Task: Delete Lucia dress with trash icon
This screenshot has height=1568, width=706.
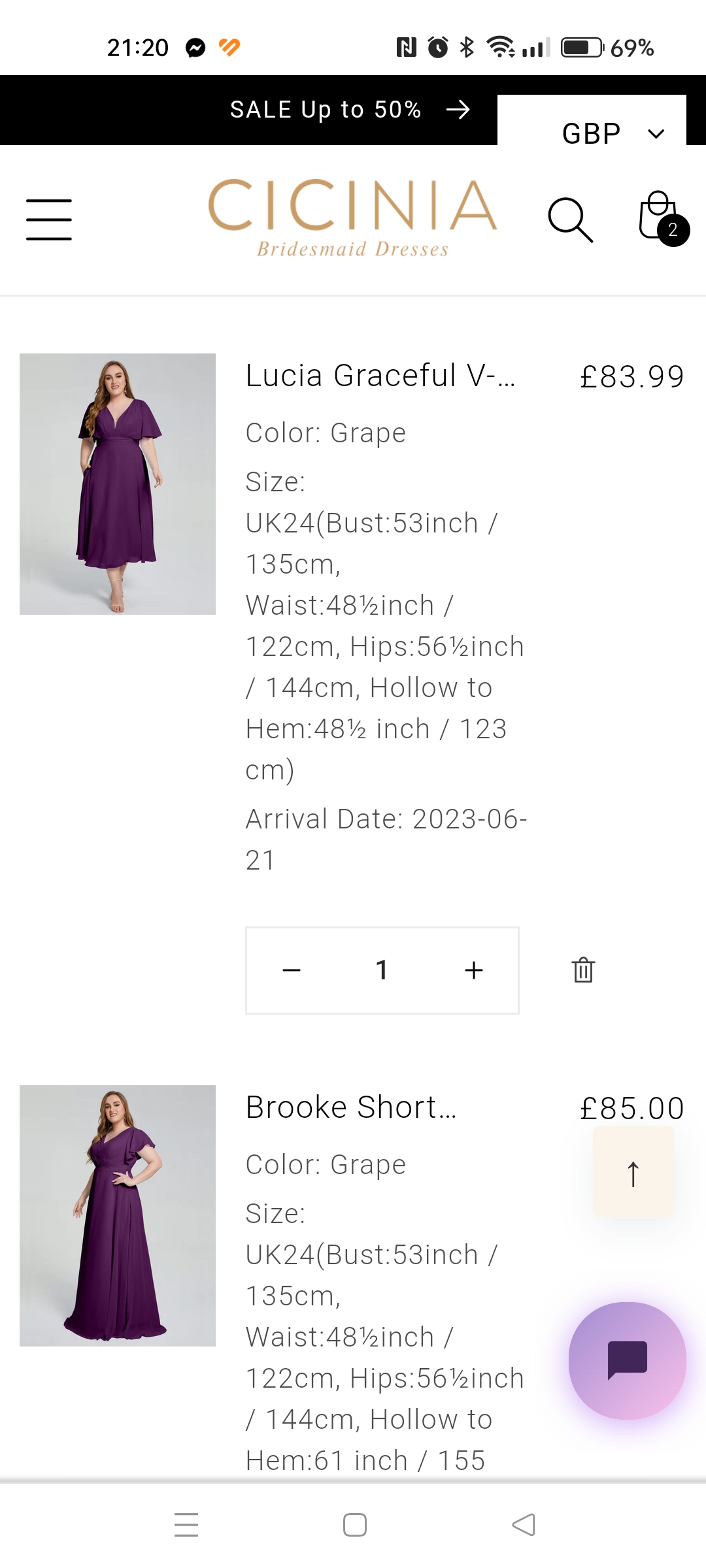Action: (583, 970)
